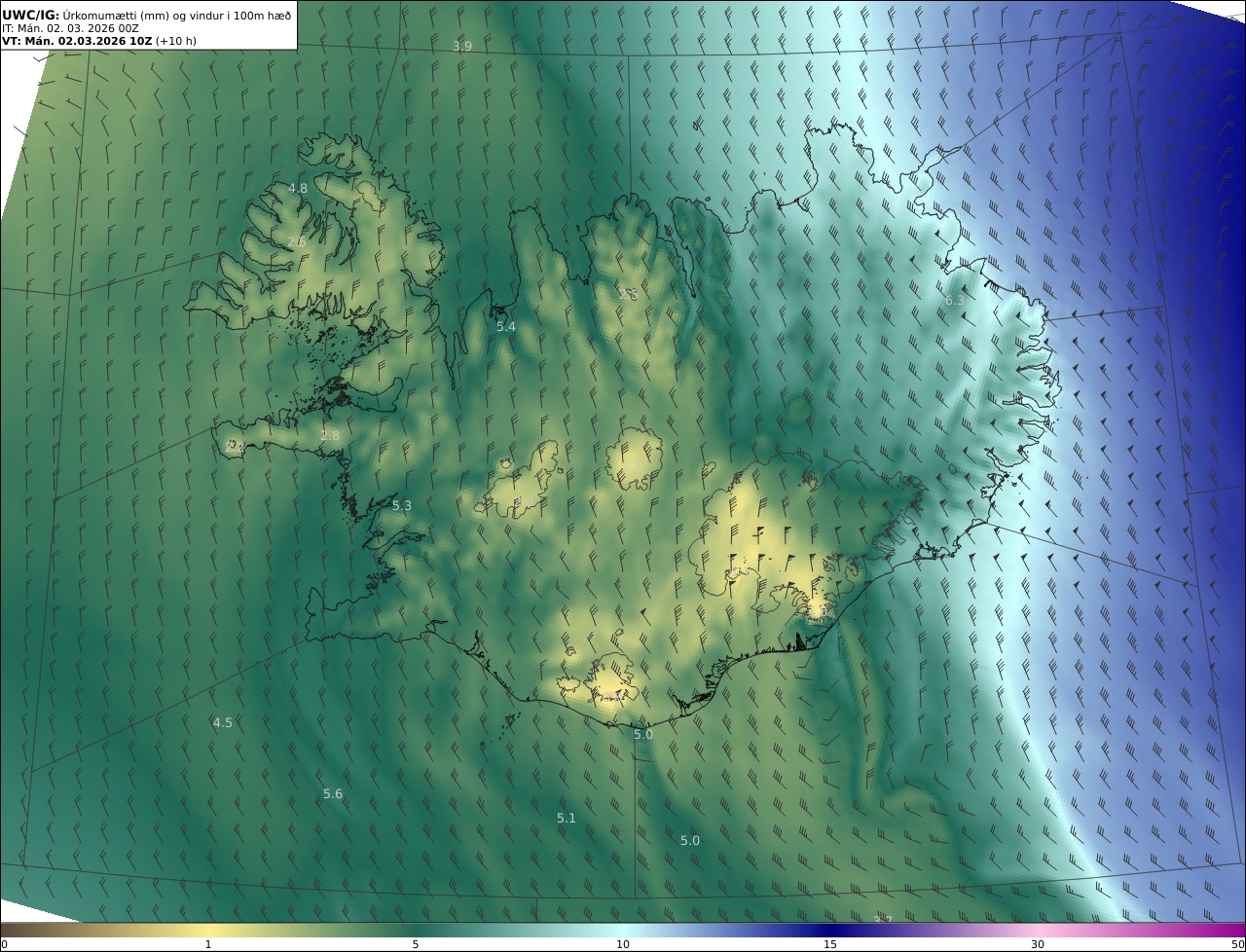This screenshot has width=1246, height=952.
Task: Click the 2.2 value label on the map
Action: [235, 447]
